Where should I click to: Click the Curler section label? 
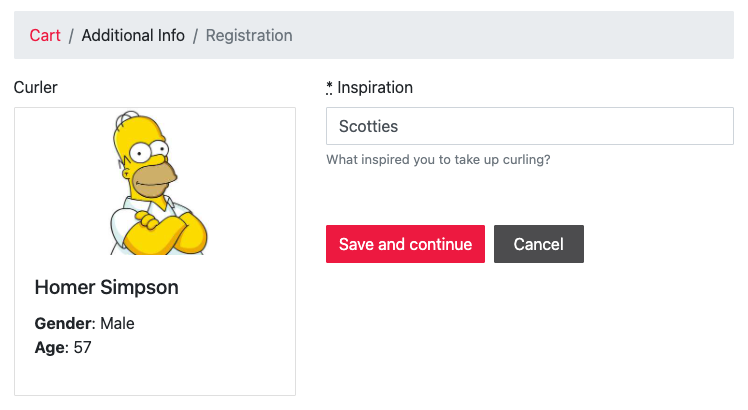click(x=36, y=87)
